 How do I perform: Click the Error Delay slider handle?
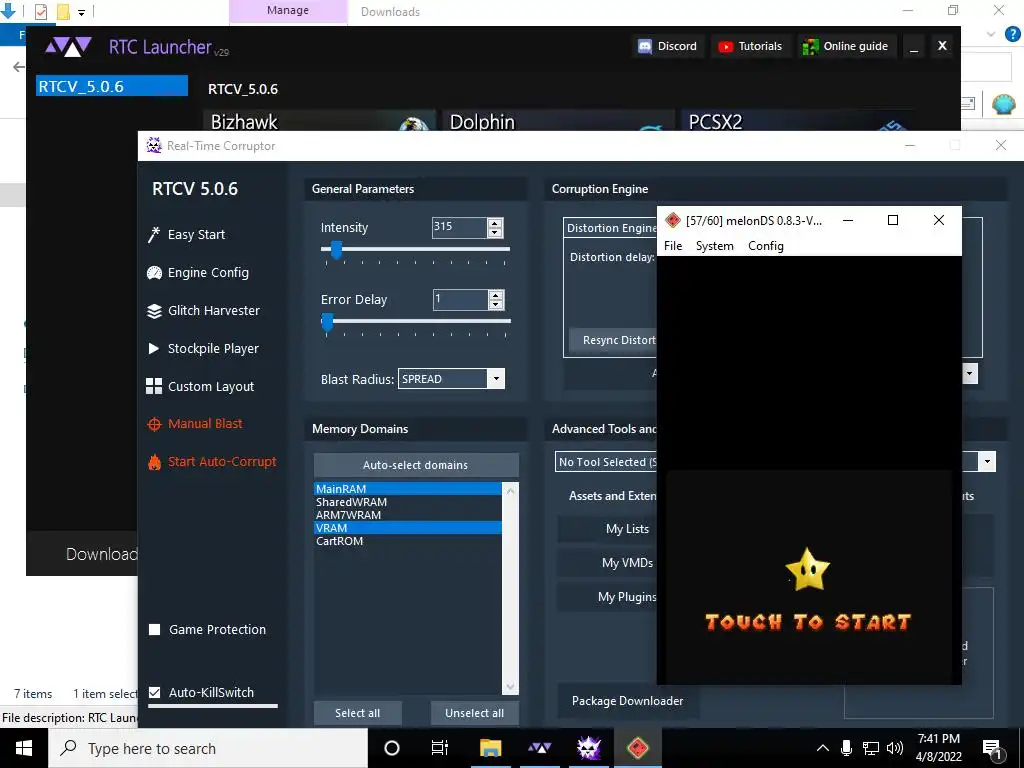tap(327, 322)
